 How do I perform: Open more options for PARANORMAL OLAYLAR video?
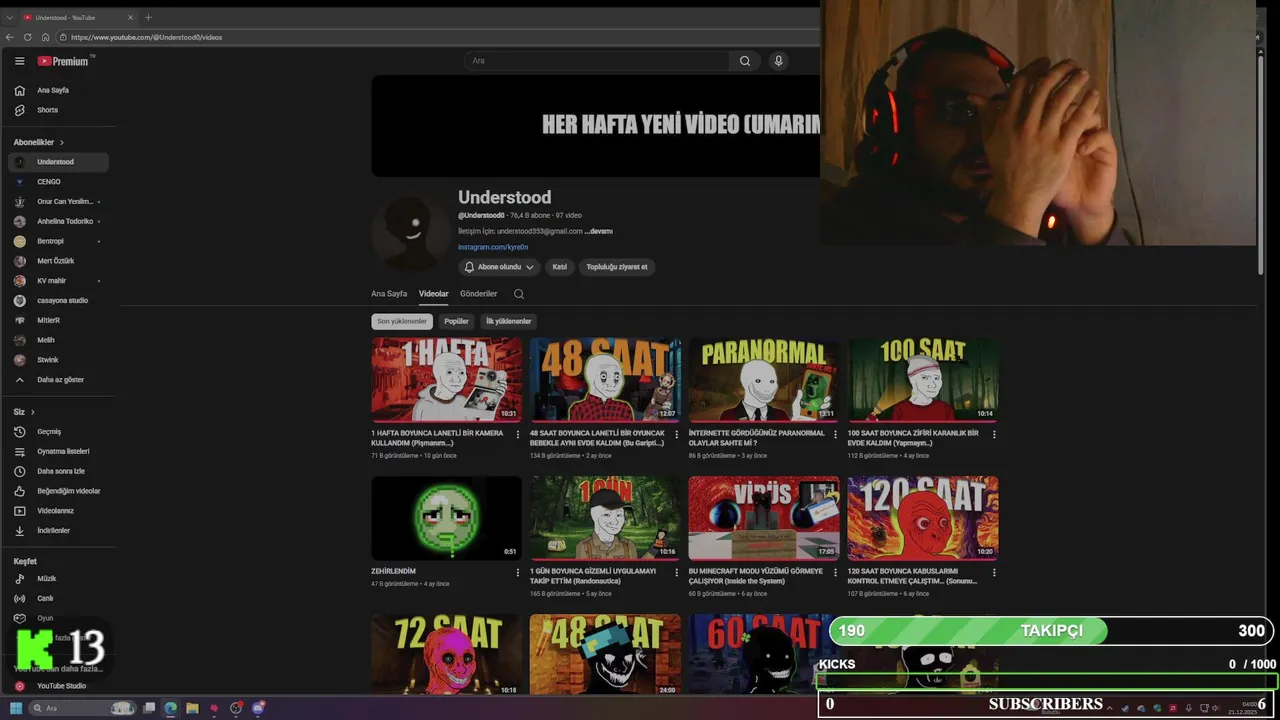(835, 434)
